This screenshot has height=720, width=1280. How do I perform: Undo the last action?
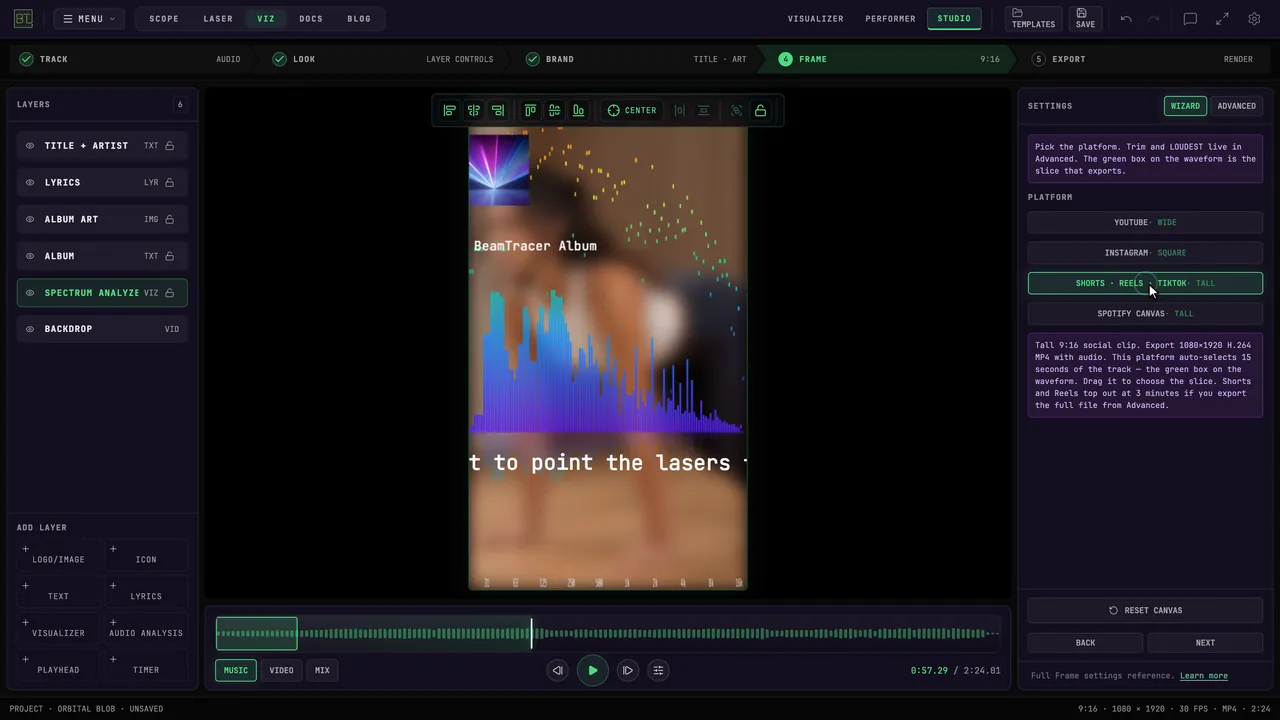tap(1126, 18)
